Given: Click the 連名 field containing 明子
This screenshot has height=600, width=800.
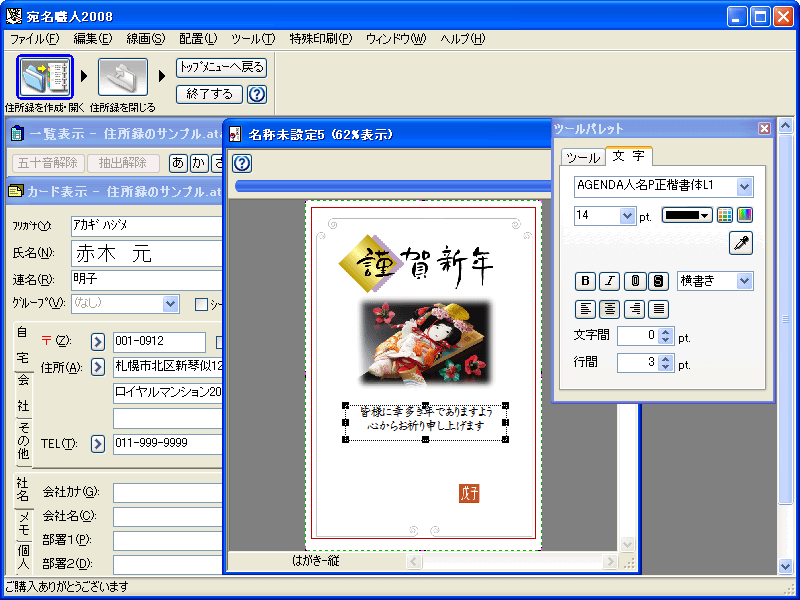Looking at the screenshot, I should click(x=147, y=280).
